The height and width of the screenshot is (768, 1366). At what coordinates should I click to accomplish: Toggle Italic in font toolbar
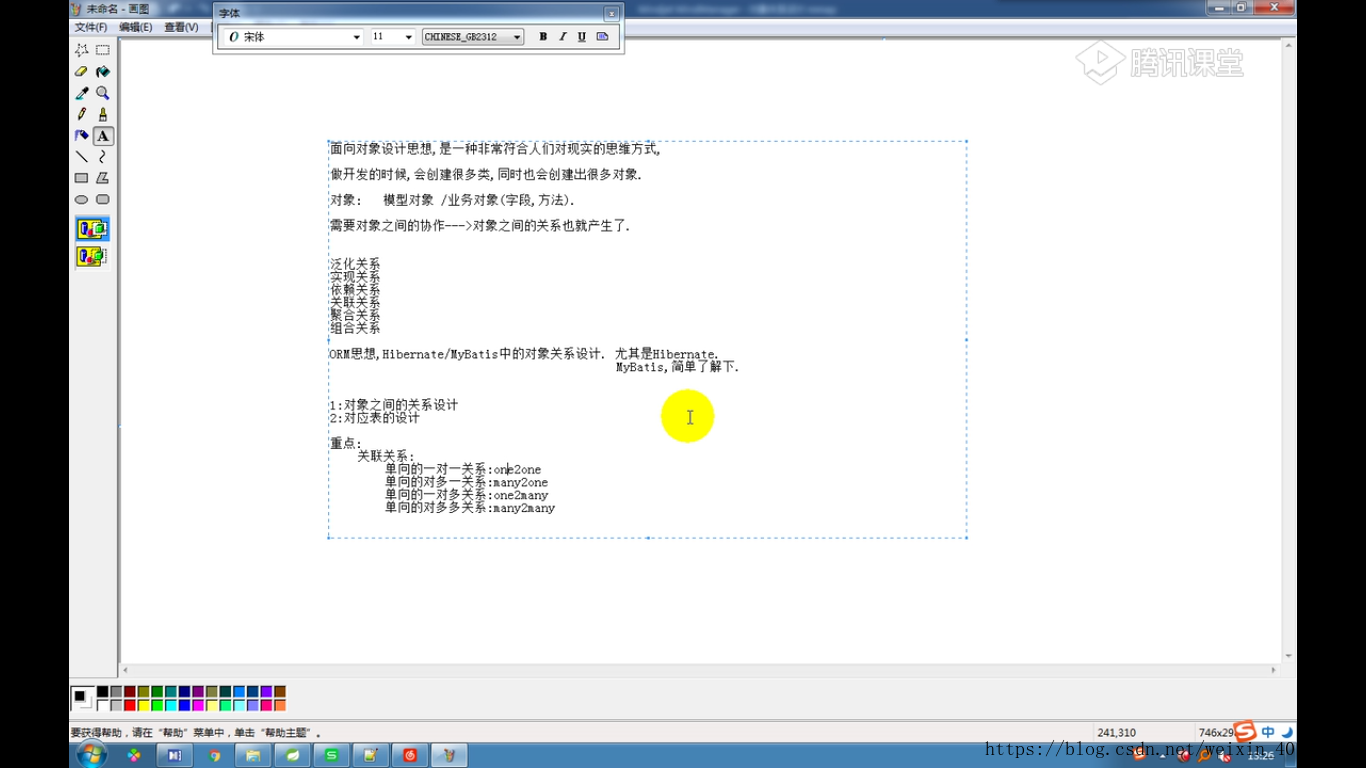[x=562, y=37]
